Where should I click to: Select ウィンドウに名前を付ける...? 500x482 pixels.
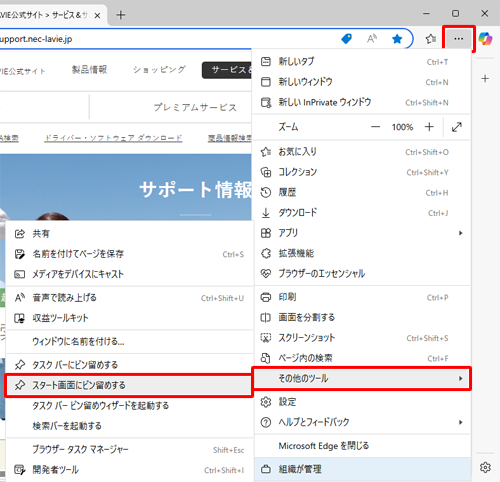pos(129,342)
